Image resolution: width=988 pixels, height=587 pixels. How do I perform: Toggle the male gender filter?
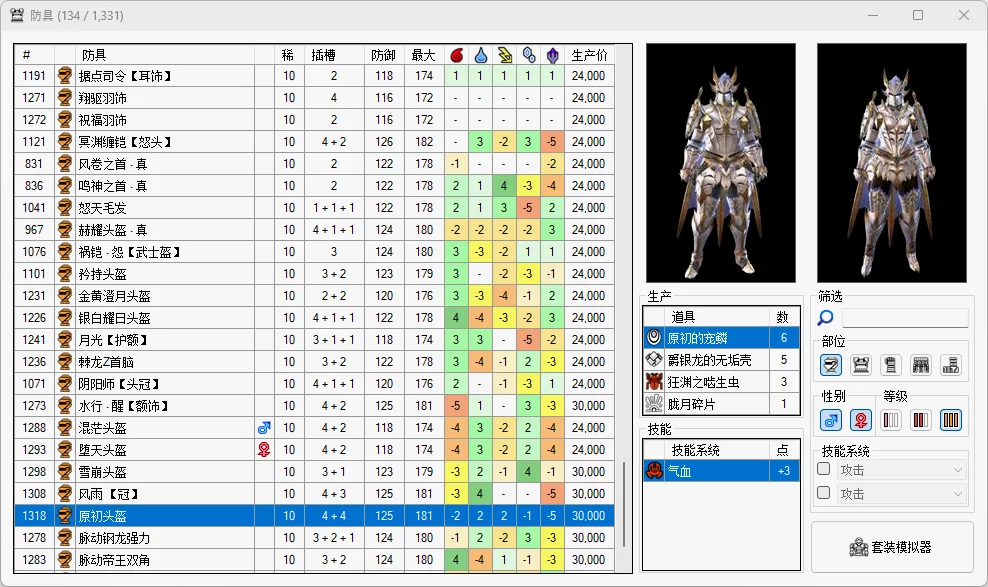click(x=830, y=420)
